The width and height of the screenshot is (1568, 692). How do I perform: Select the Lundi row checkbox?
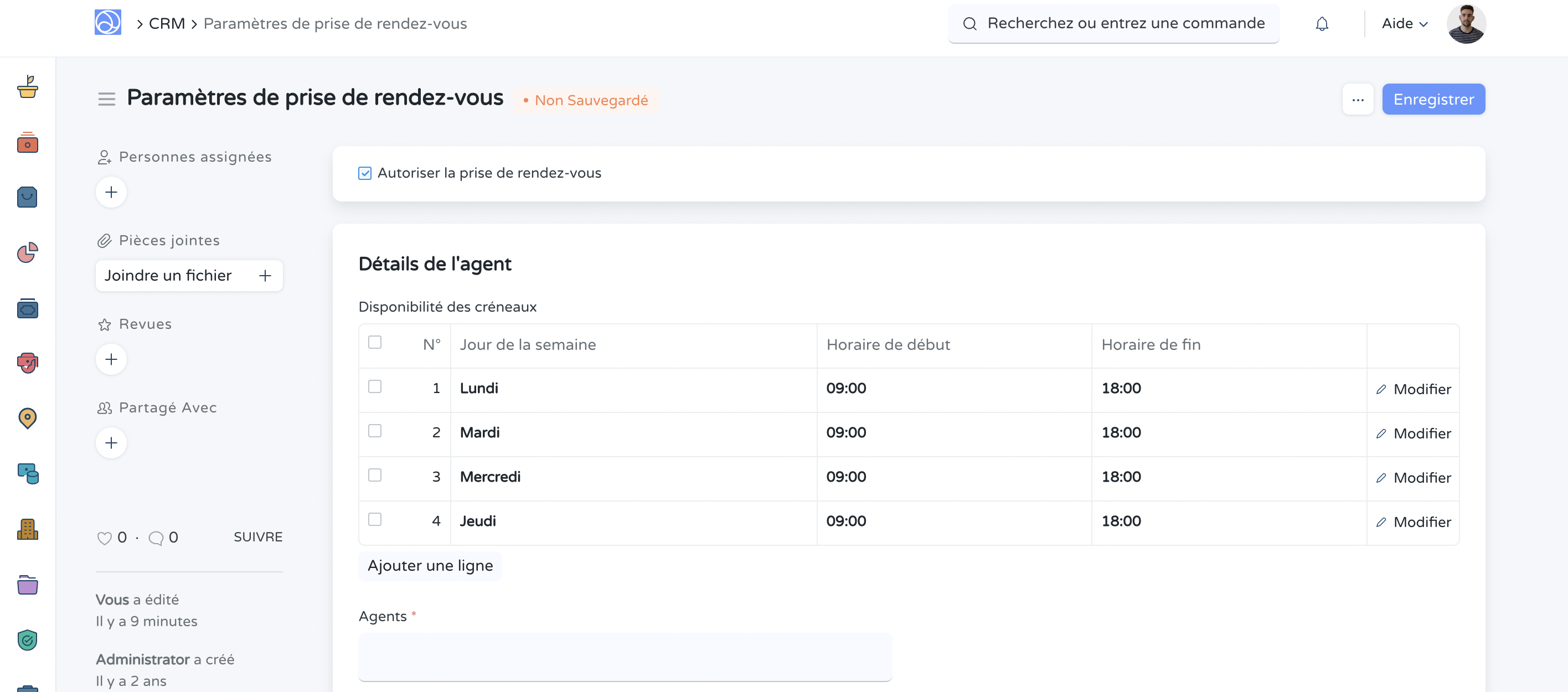pyautogui.click(x=375, y=386)
